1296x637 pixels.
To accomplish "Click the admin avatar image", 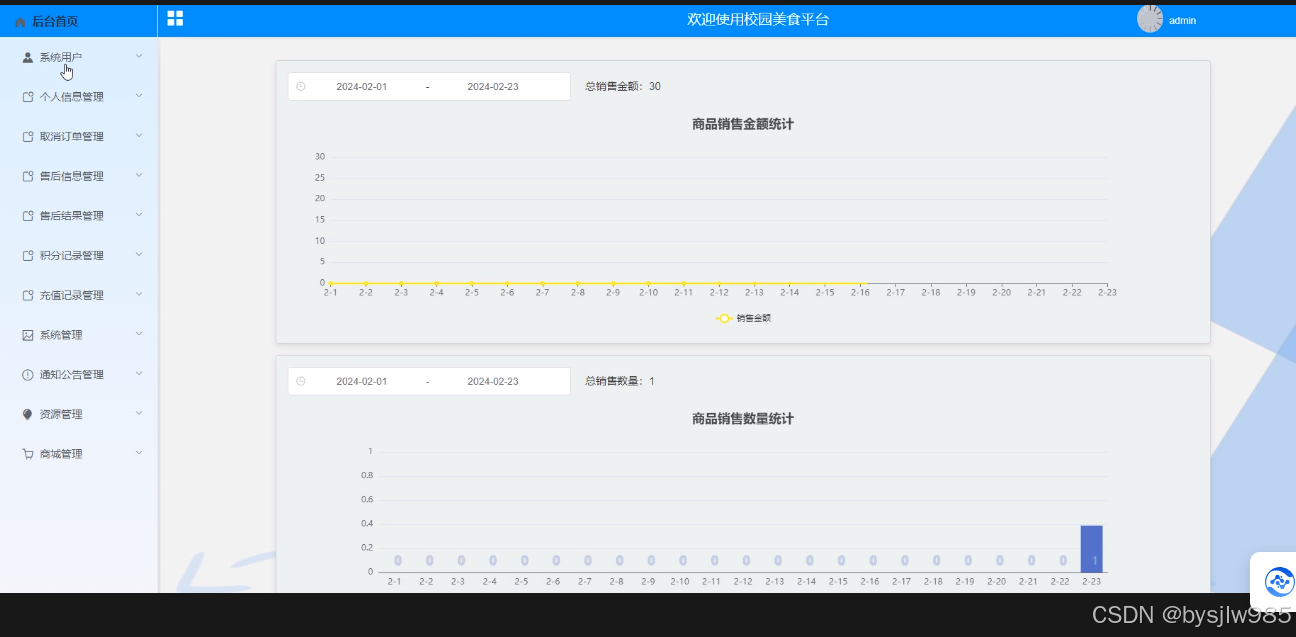I will click(x=1150, y=19).
